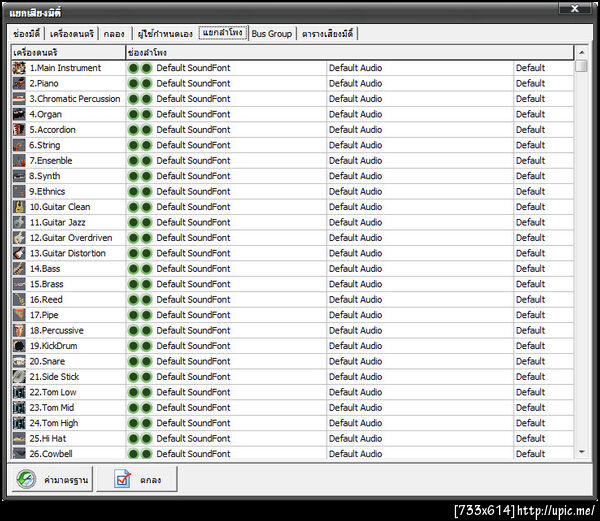
Task: Click the Brass instrument icon
Action: (19, 284)
